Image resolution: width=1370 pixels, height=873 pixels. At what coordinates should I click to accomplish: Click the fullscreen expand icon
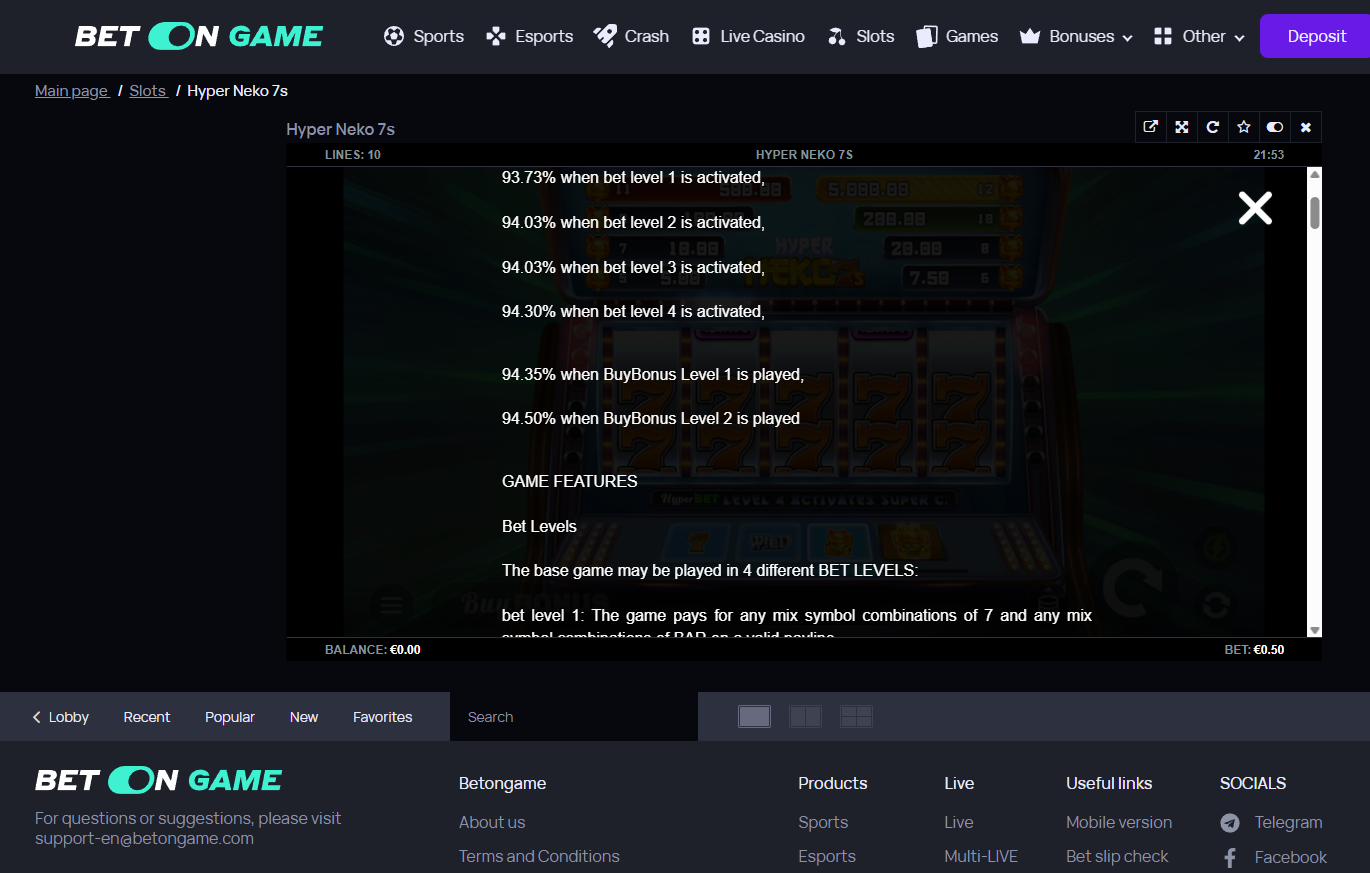1182,127
